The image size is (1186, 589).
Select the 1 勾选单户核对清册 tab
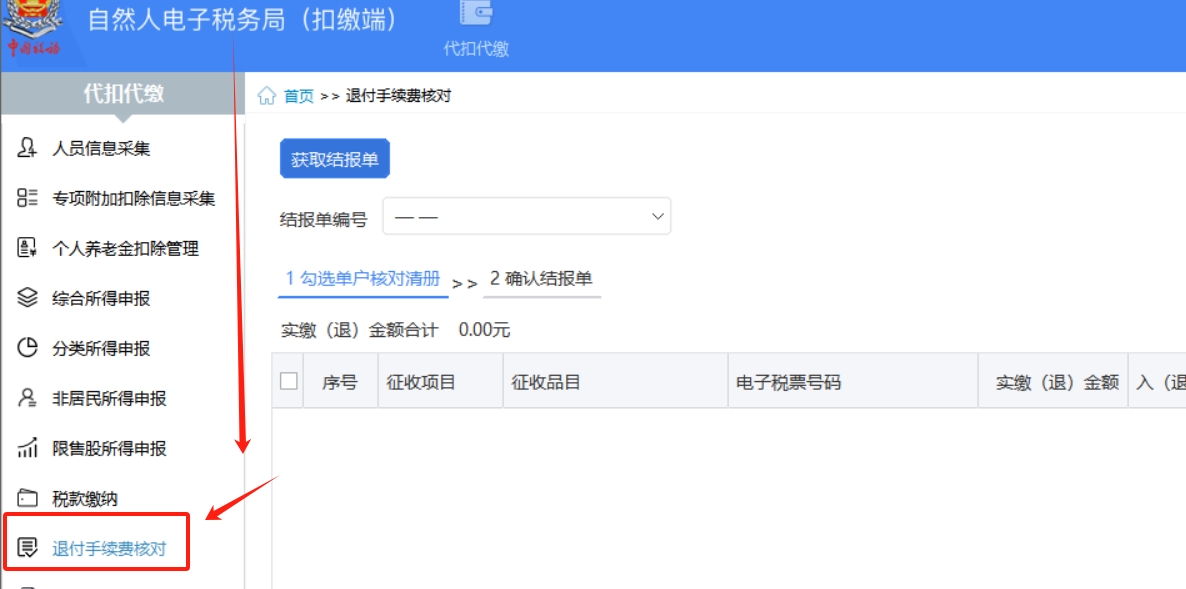click(364, 279)
